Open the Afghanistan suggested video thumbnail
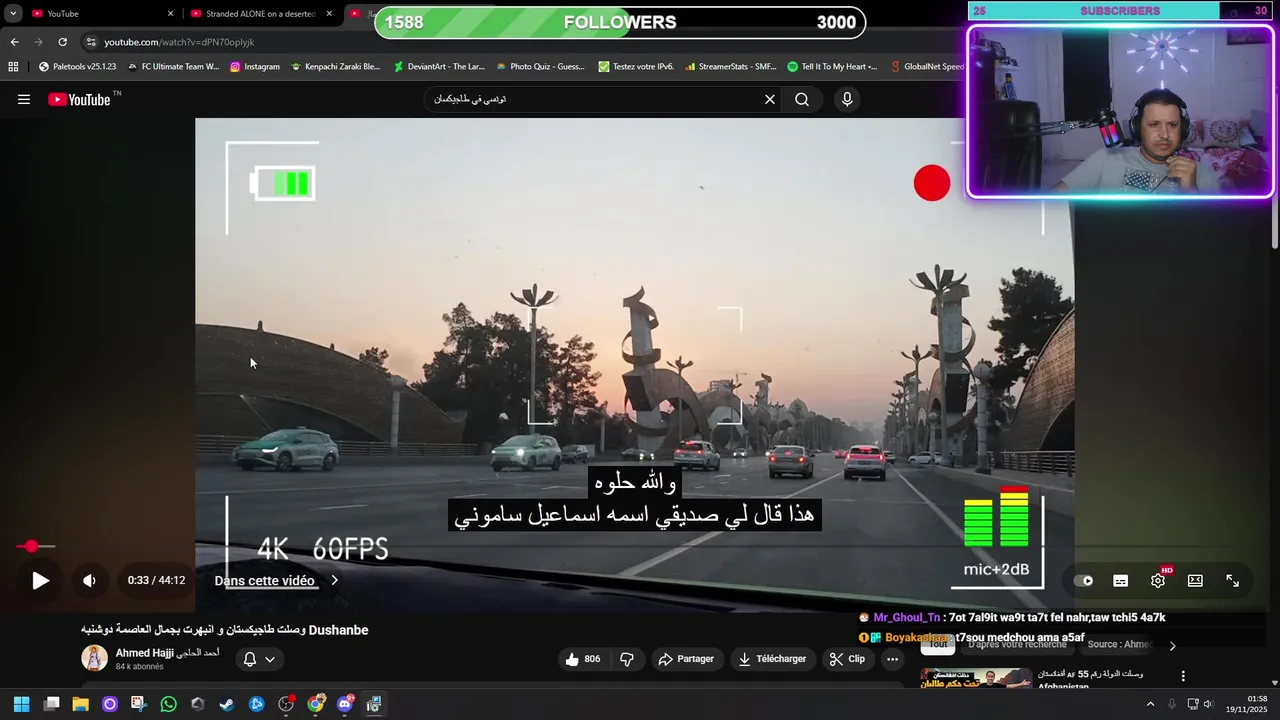The image size is (1280, 720). pos(976,678)
